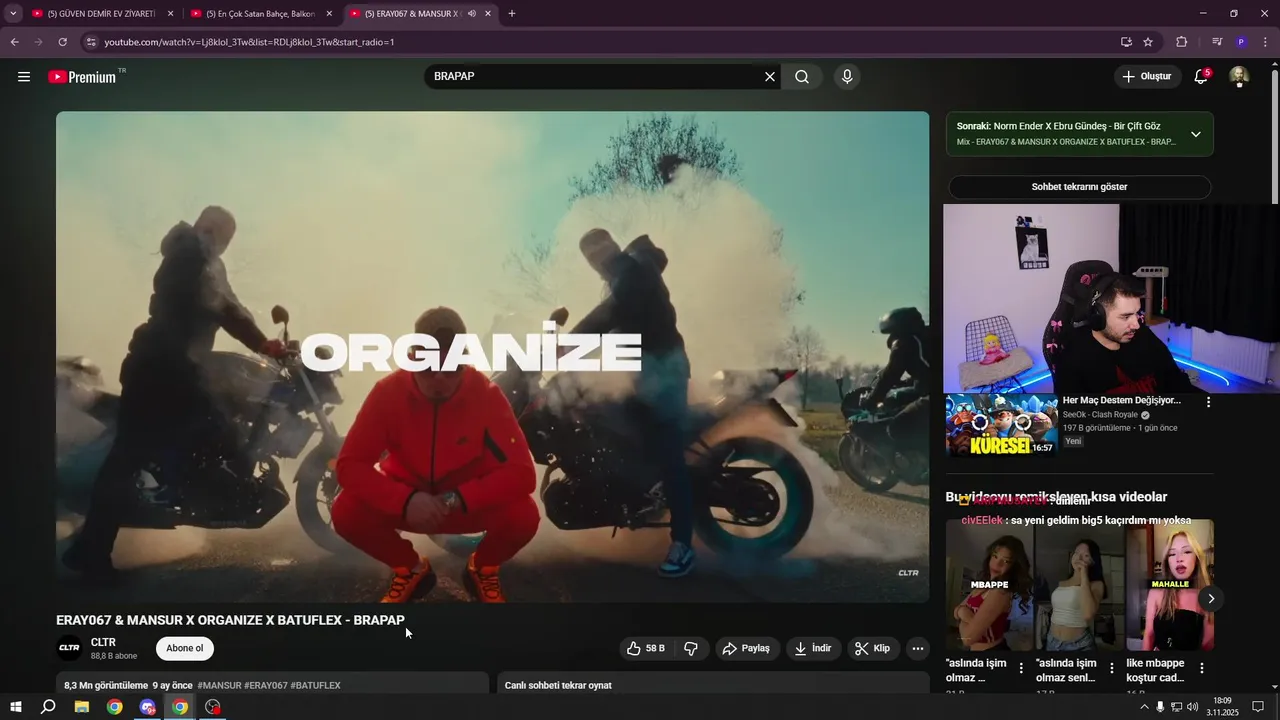Image resolution: width=1280 pixels, height=720 pixels.
Task: Open YouTube notifications bell
Action: click(1201, 77)
